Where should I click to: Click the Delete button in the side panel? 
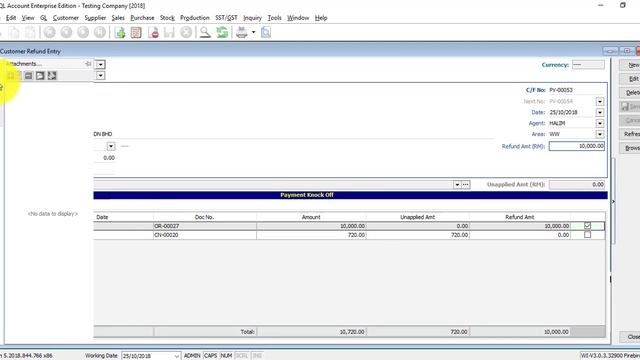[x=630, y=93]
